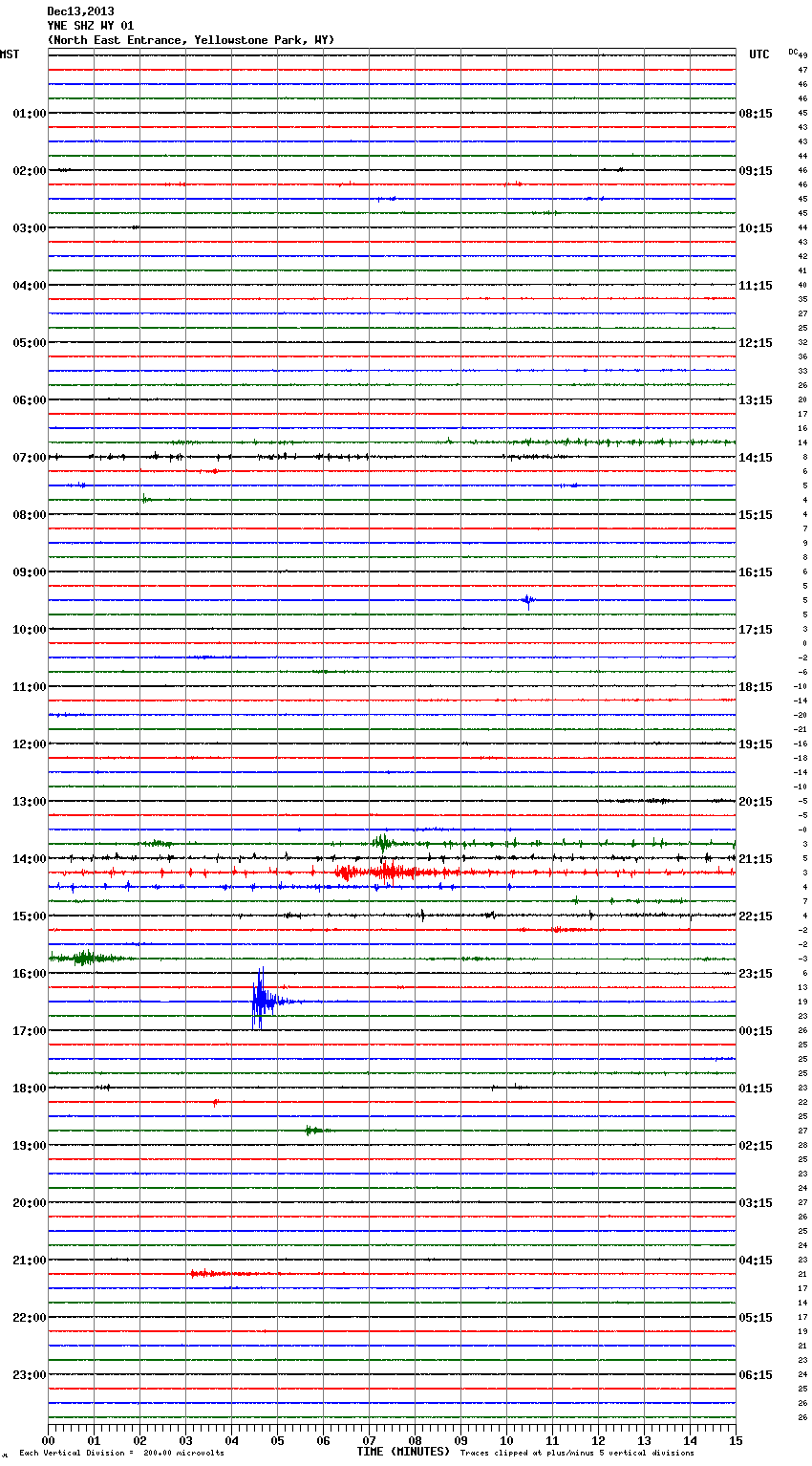The width and height of the screenshot is (812, 1466).
Task: Click the bottom axis minute label '12'
Action: (598, 1440)
